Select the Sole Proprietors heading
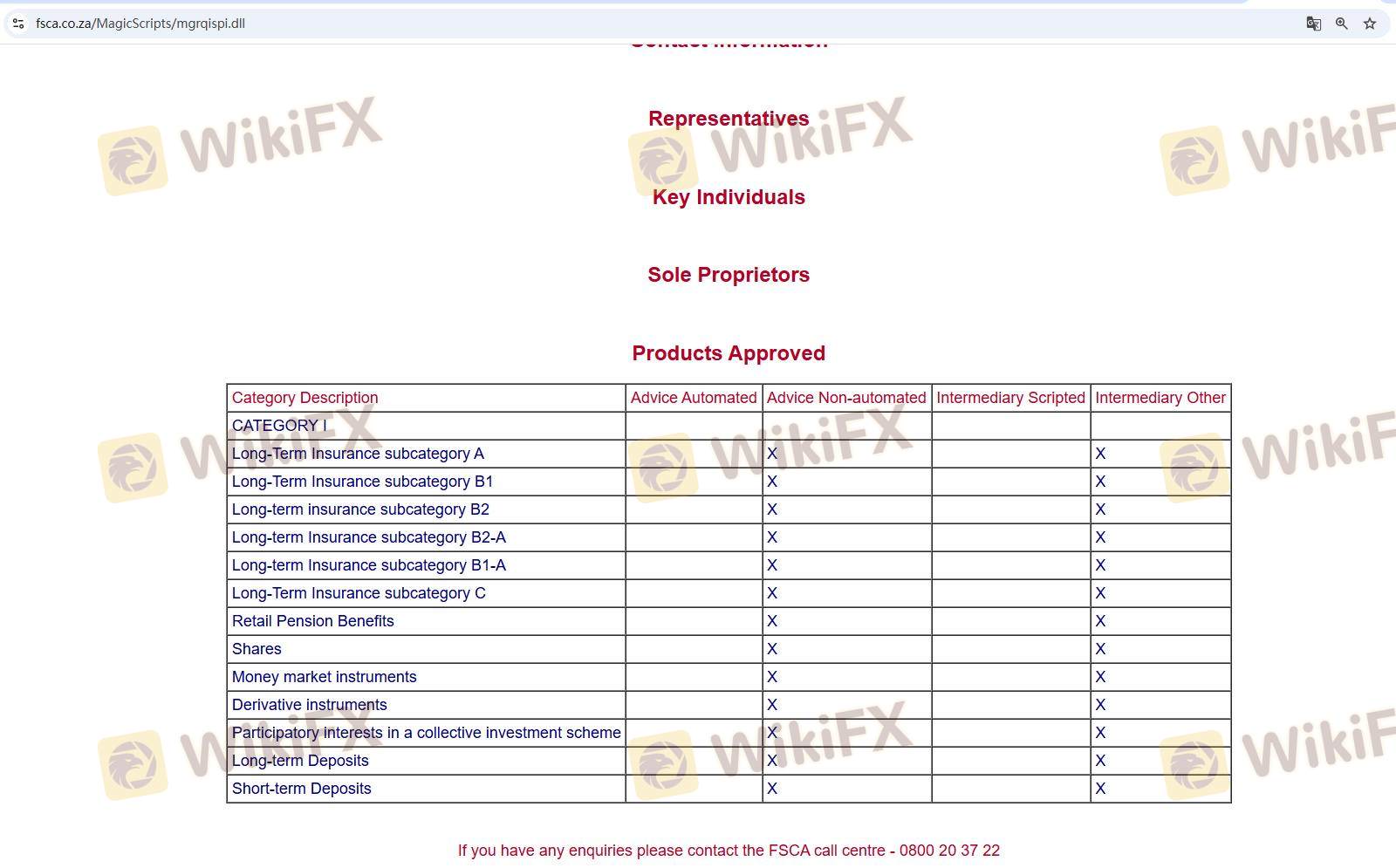 tap(729, 275)
